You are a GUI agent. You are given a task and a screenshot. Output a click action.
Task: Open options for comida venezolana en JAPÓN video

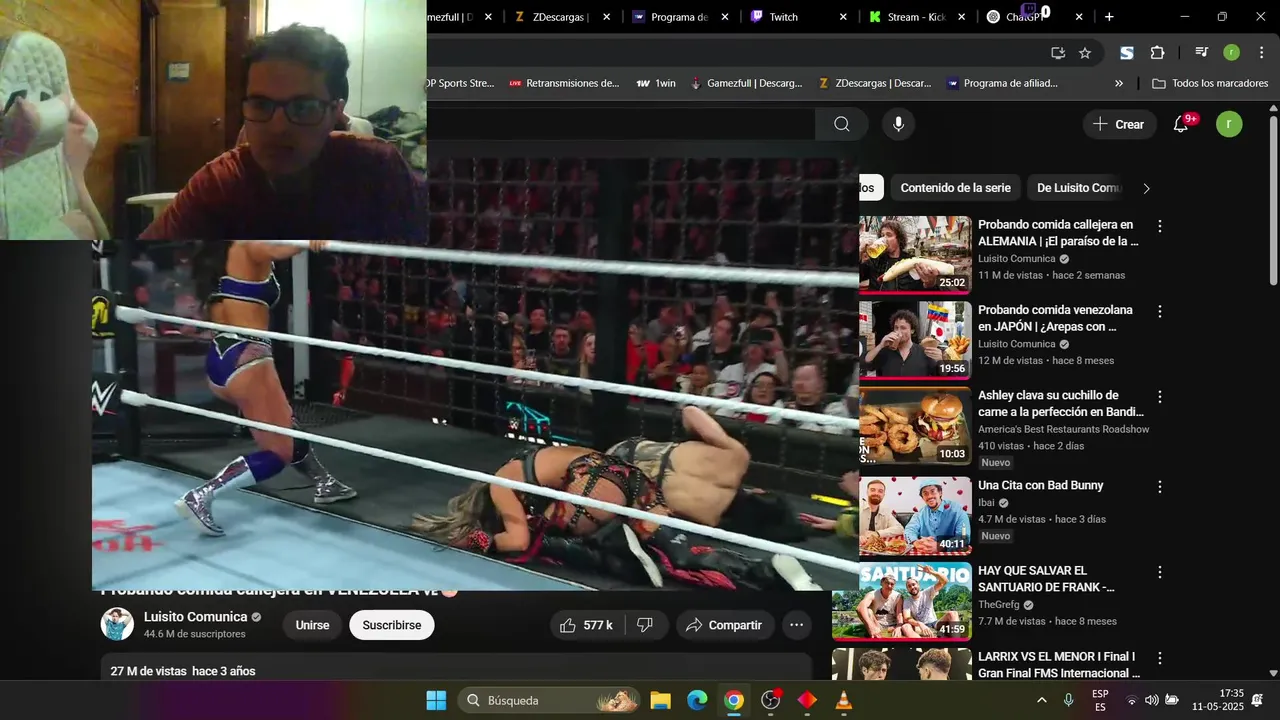coord(1160,312)
